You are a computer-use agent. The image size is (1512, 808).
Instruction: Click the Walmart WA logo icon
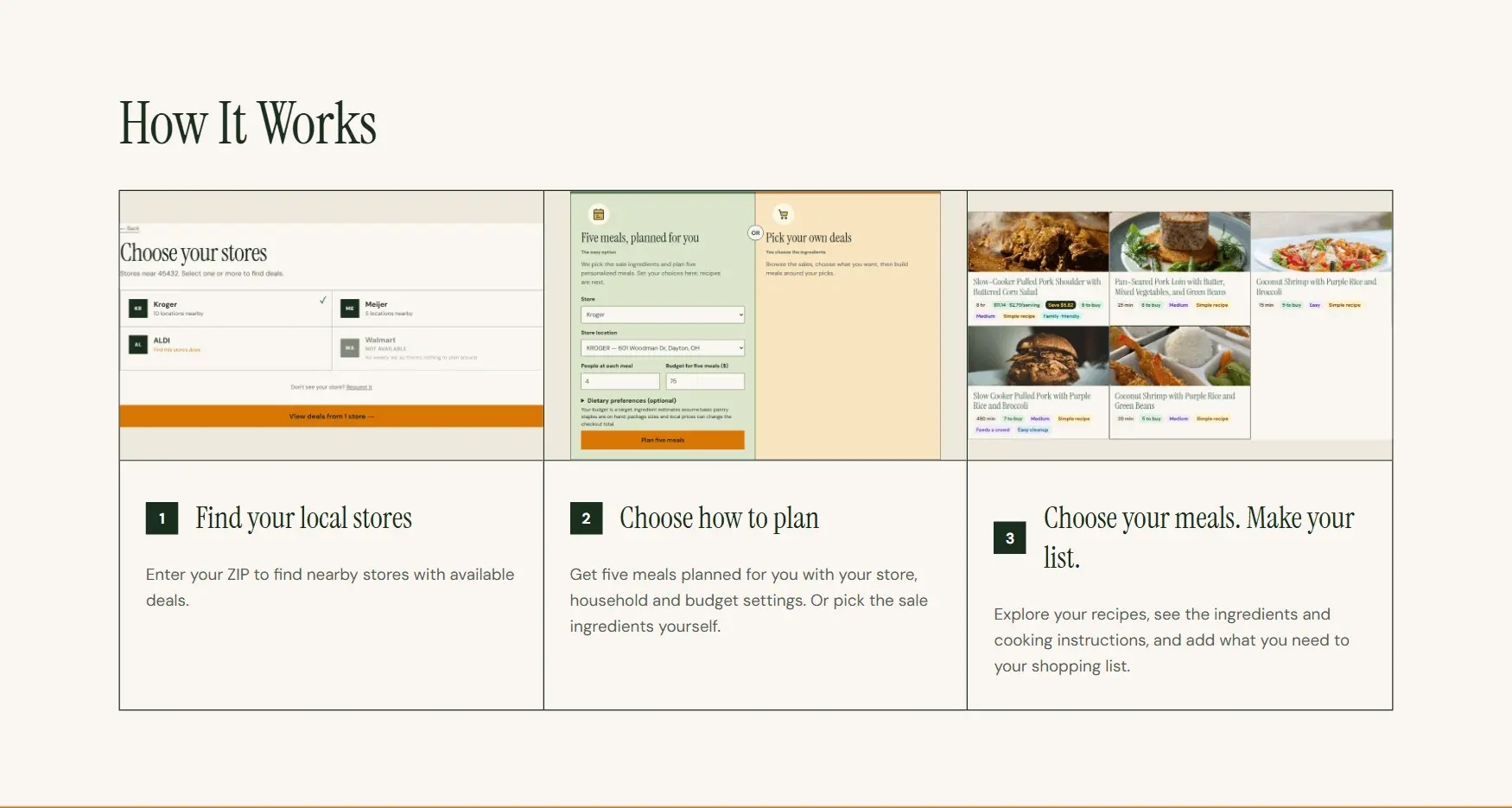click(x=350, y=348)
